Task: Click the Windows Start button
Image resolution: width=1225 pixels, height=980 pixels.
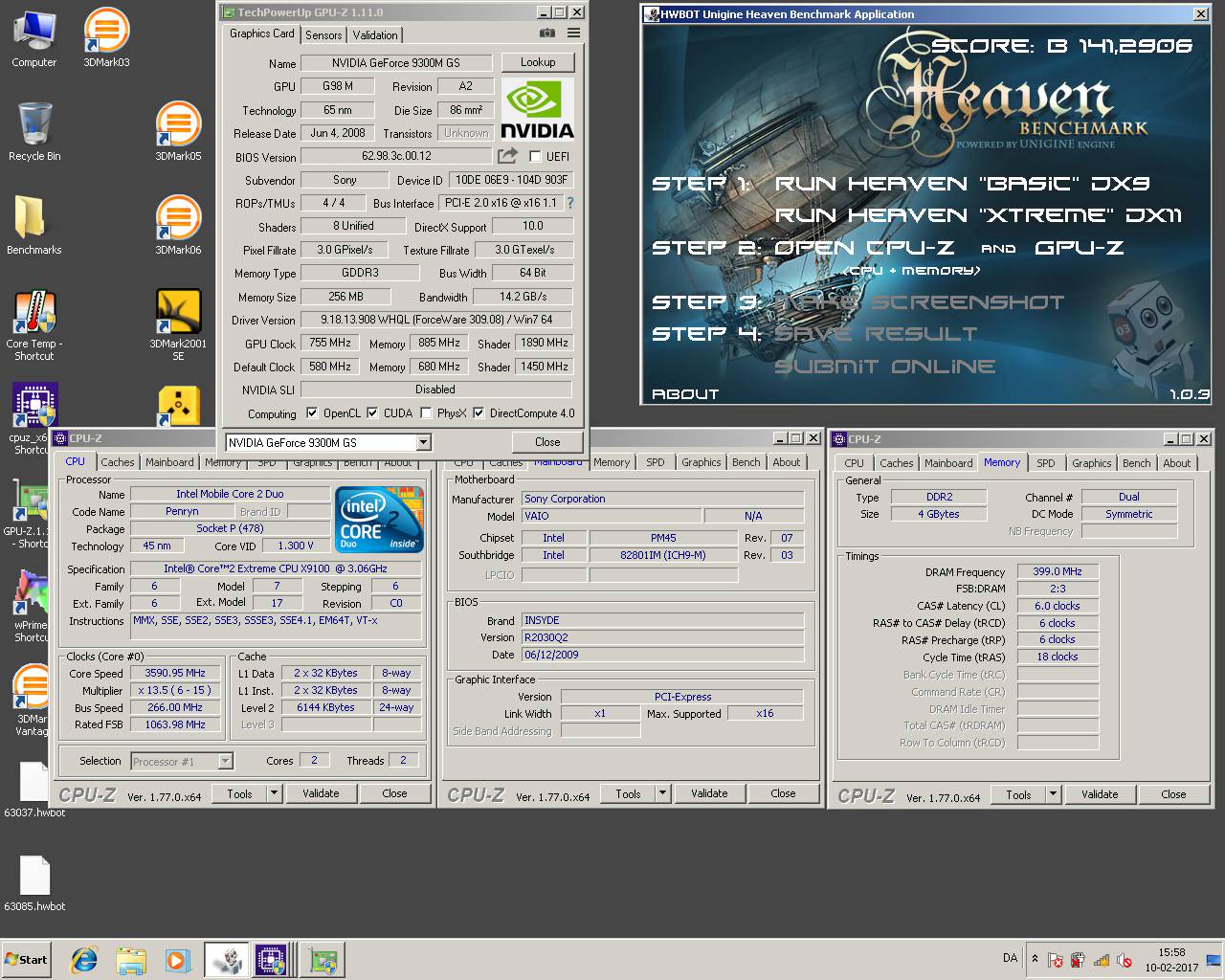Action: coord(26,960)
